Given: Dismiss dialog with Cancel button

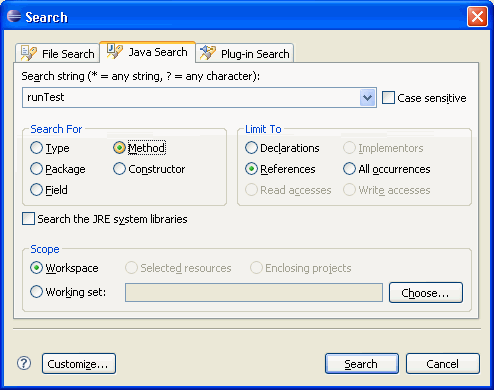Looking at the screenshot, I should (443, 364).
